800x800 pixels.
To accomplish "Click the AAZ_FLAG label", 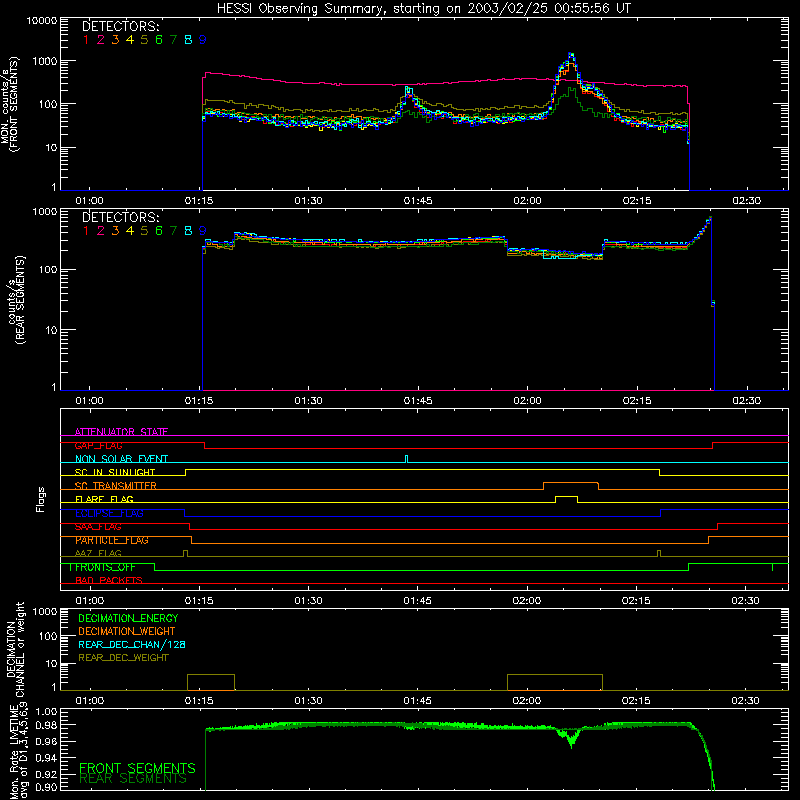I will (x=98, y=553).
